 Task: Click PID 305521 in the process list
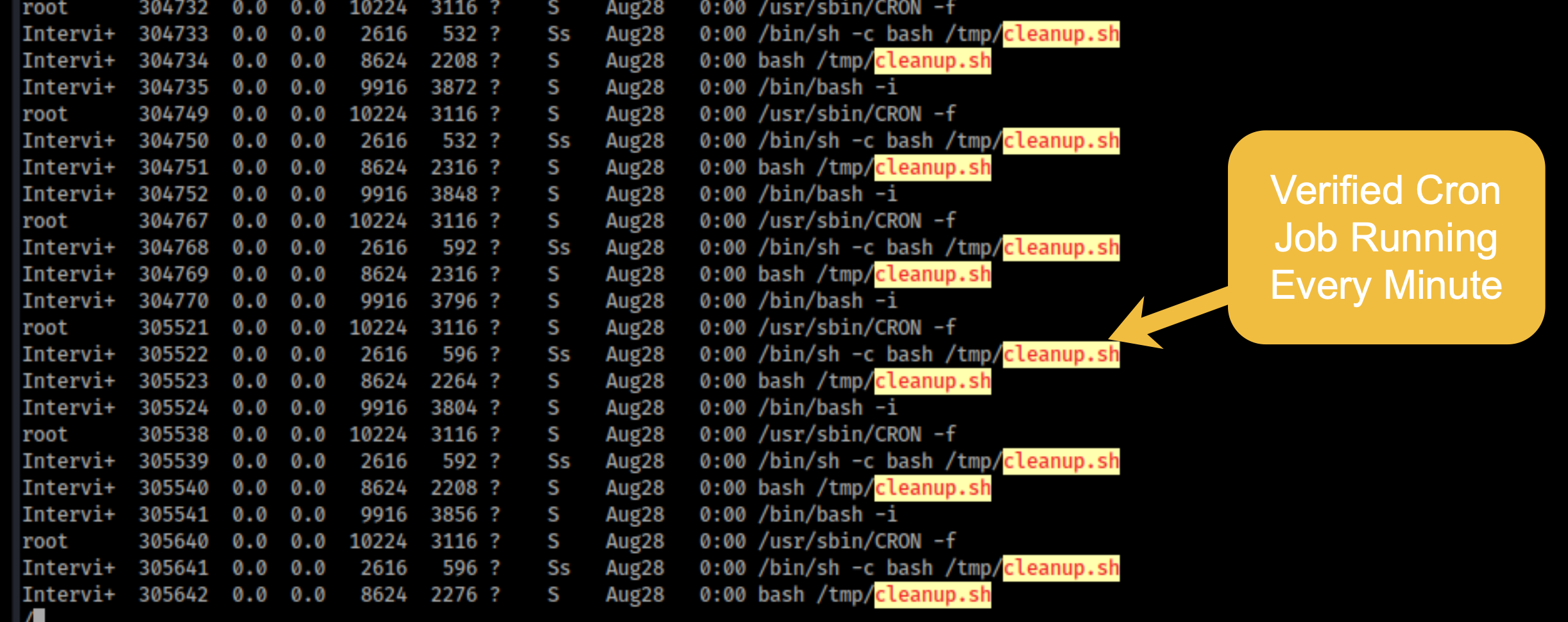173,328
